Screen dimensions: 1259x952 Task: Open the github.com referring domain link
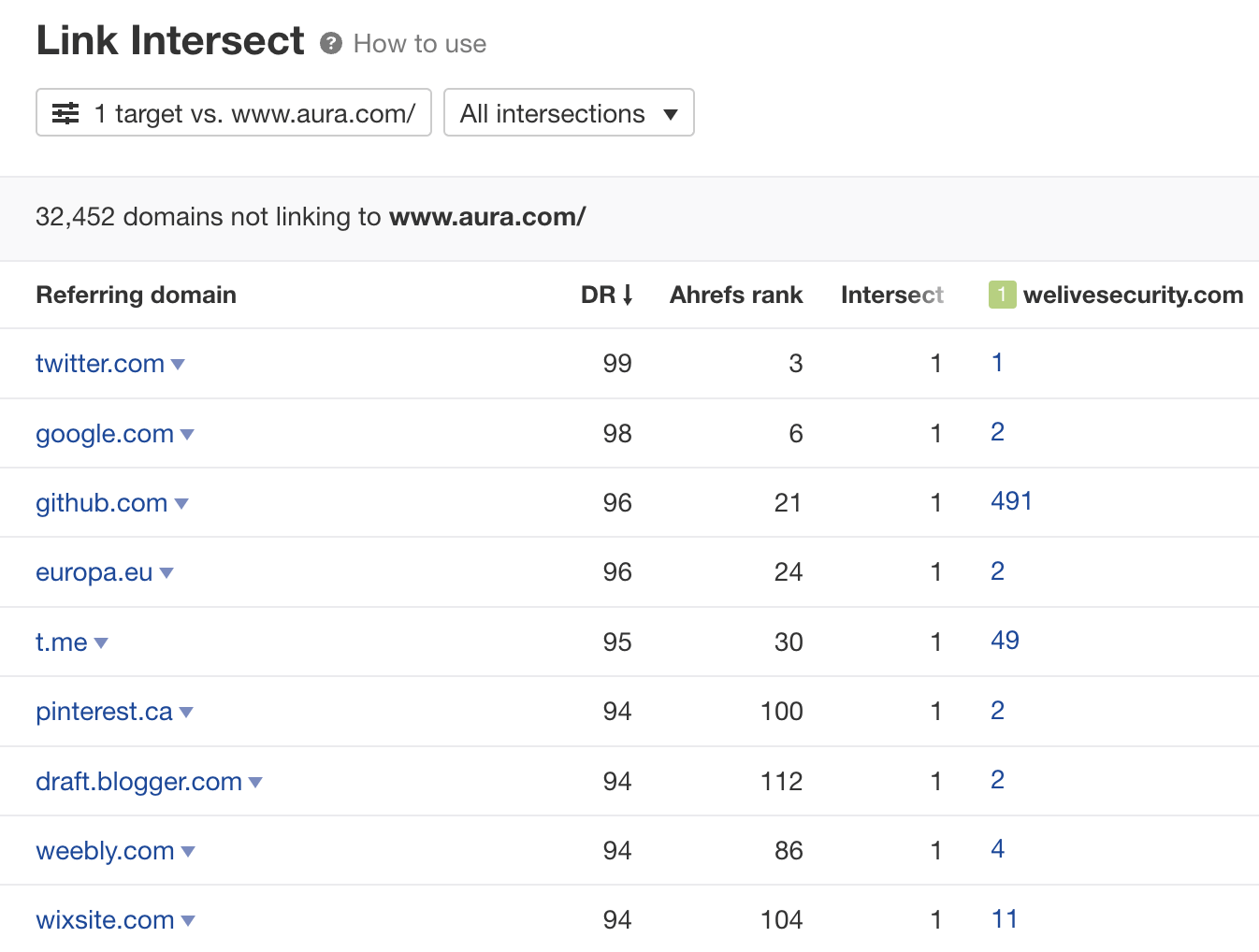[x=101, y=502]
